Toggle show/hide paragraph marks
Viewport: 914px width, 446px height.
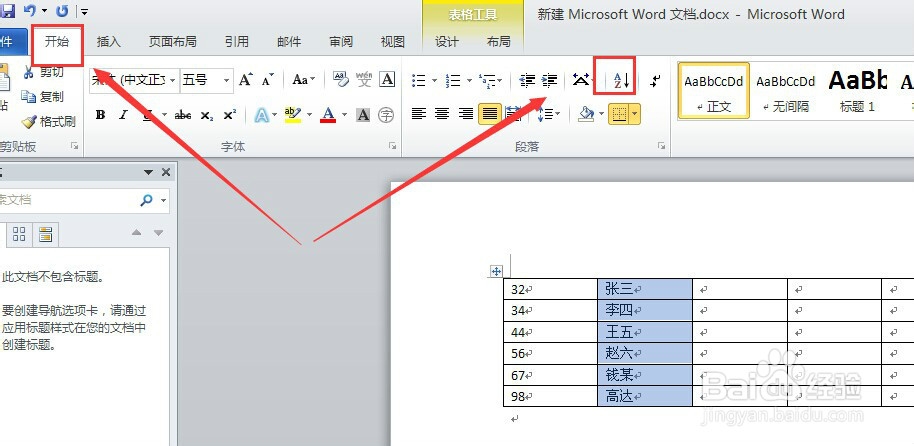656,80
